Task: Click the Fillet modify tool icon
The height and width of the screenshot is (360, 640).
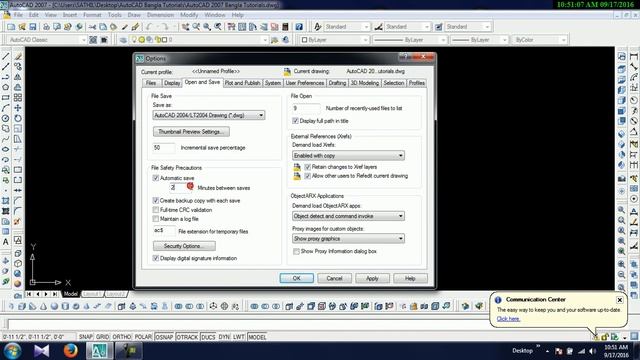Action: point(18,211)
